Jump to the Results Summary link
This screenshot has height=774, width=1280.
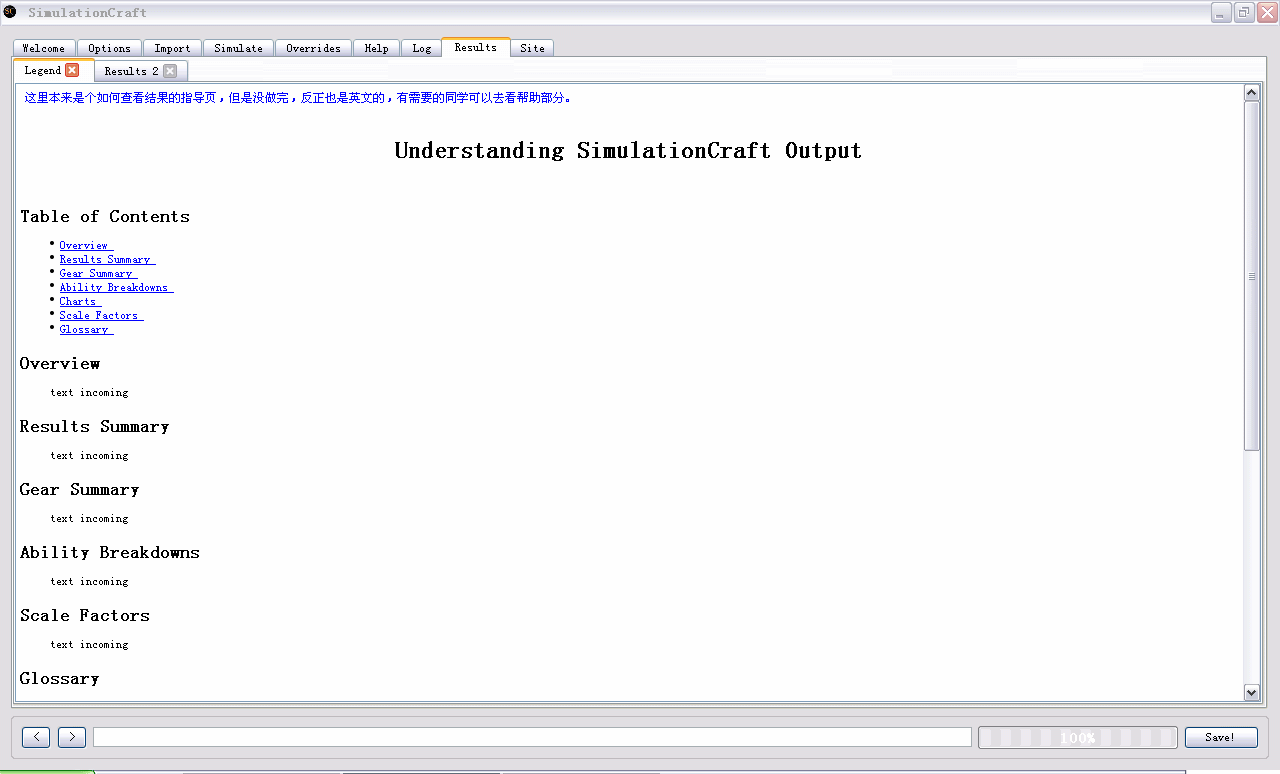(107, 259)
